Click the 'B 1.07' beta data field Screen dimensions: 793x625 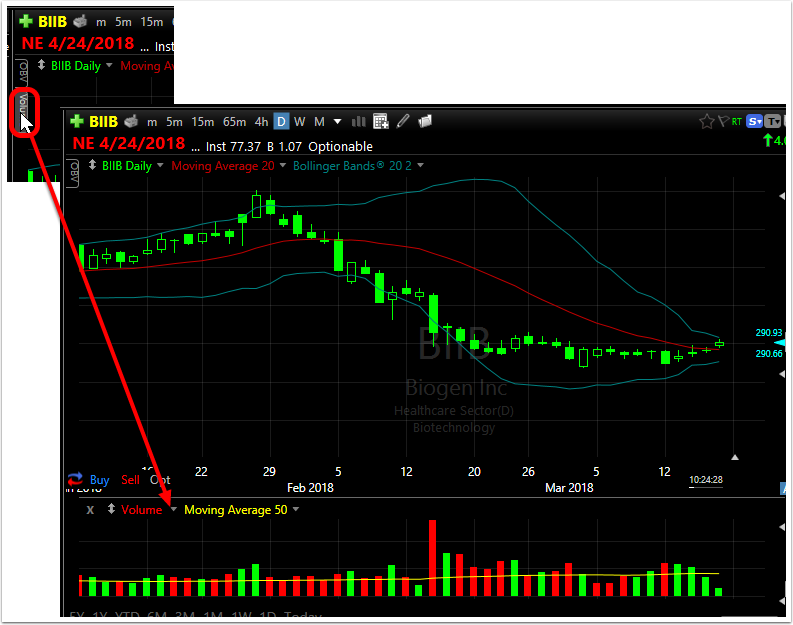pos(284,147)
